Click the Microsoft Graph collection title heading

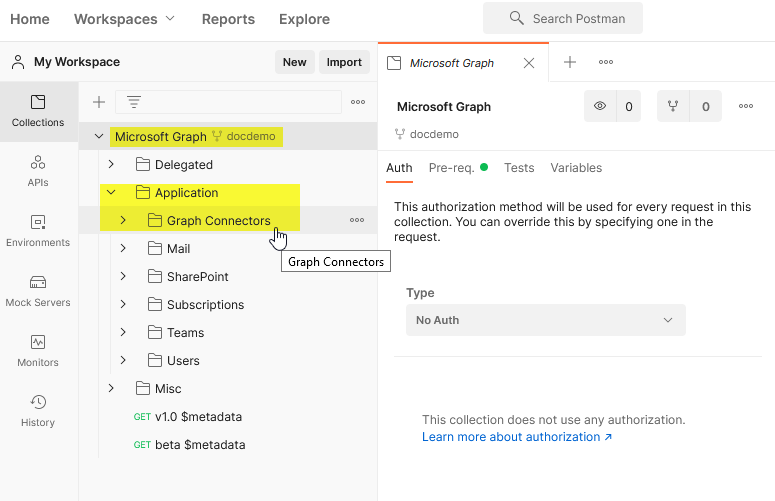click(444, 107)
